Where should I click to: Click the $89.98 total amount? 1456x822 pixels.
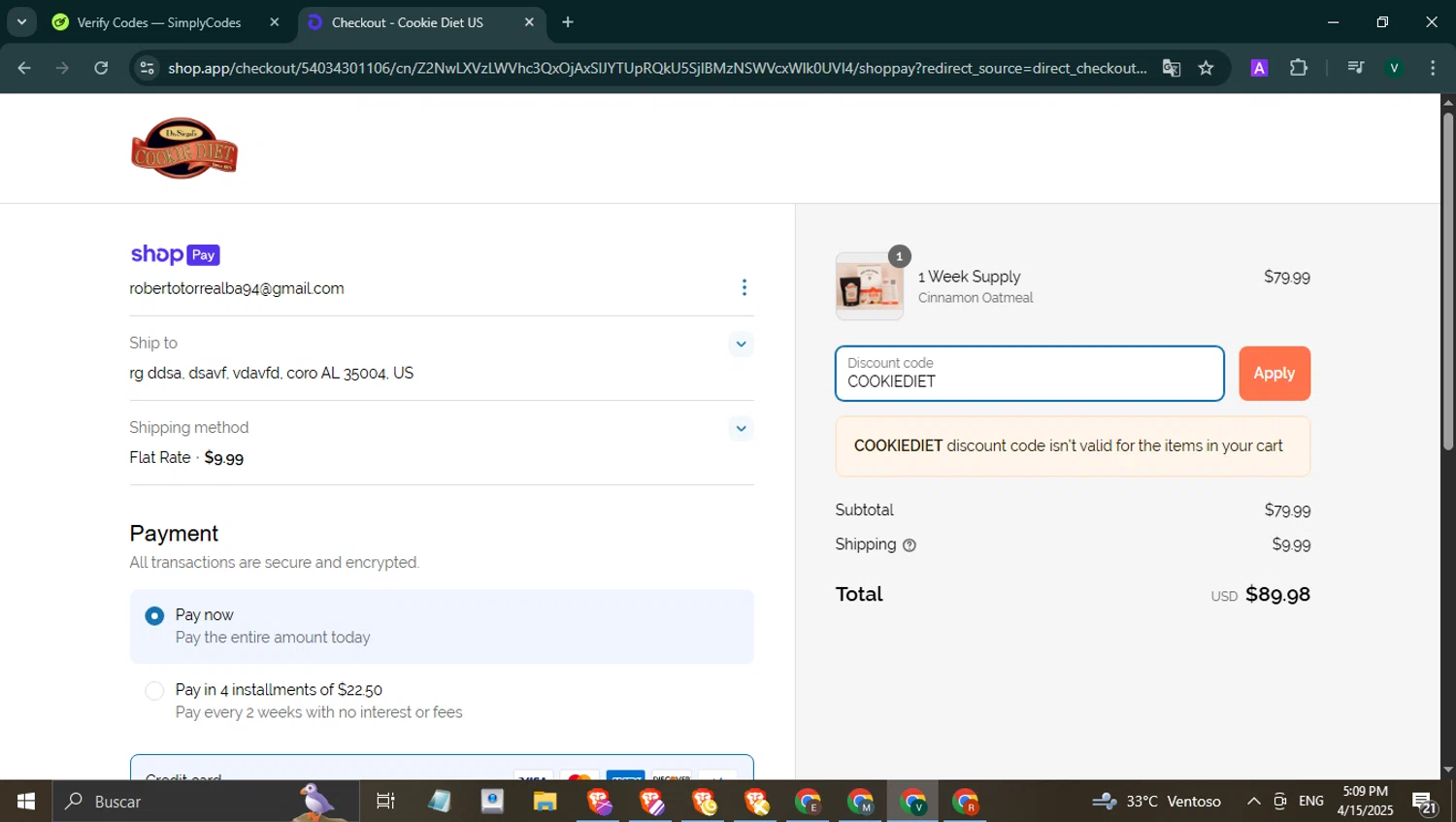[x=1277, y=595]
